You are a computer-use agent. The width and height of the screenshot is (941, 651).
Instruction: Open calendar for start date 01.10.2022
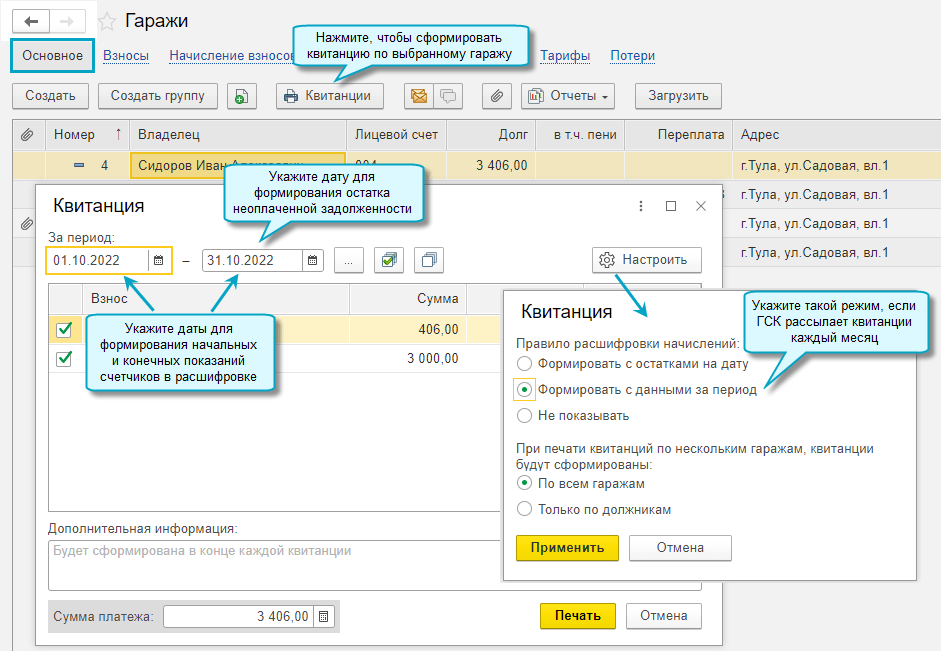click(x=158, y=260)
